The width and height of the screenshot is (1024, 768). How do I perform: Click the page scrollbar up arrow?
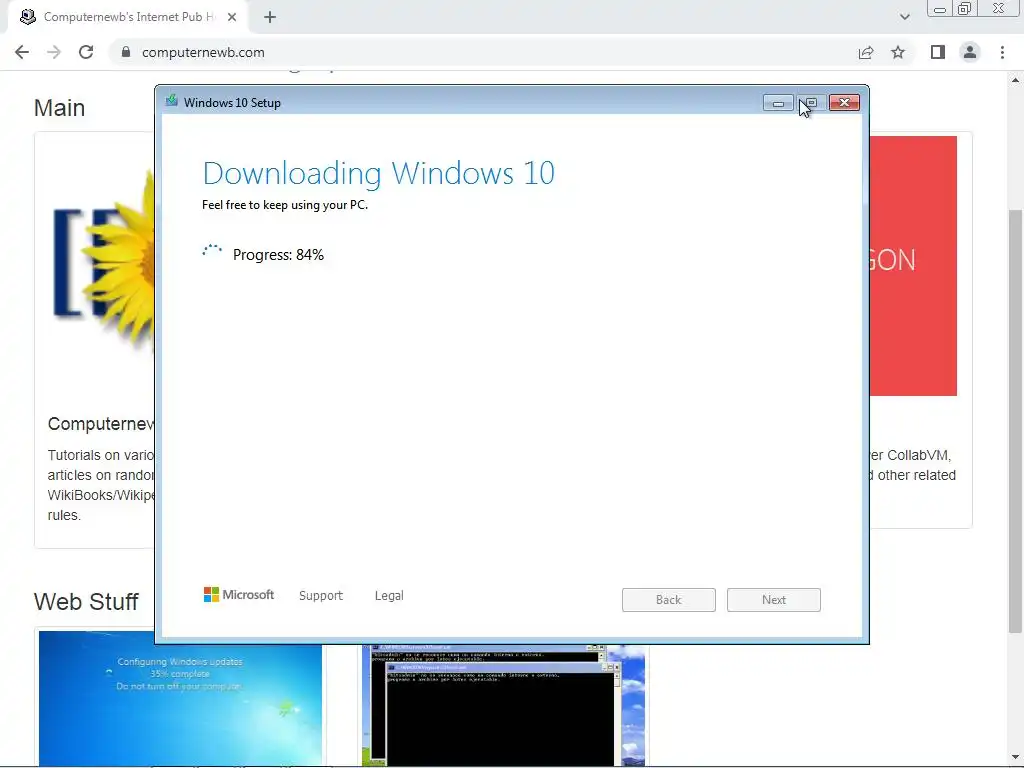coord(1015,80)
